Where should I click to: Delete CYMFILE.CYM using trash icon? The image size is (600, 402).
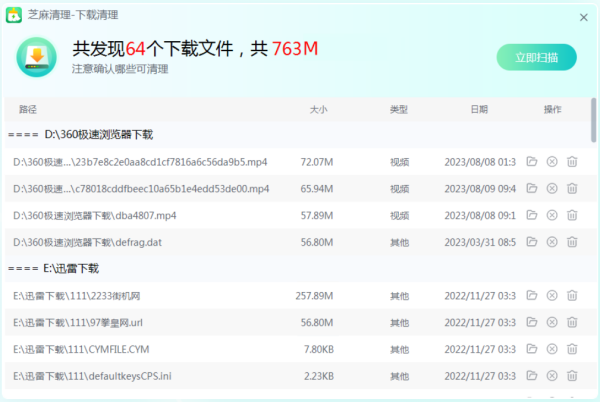pos(572,349)
